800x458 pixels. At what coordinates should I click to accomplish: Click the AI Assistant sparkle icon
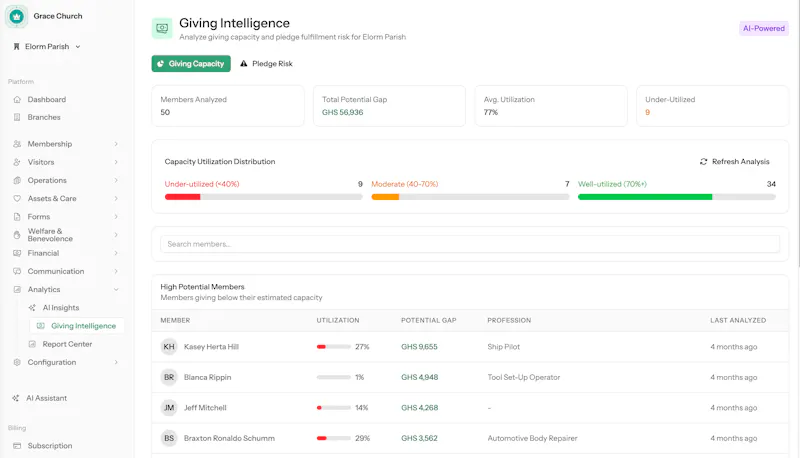pyautogui.click(x=16, y=398)
